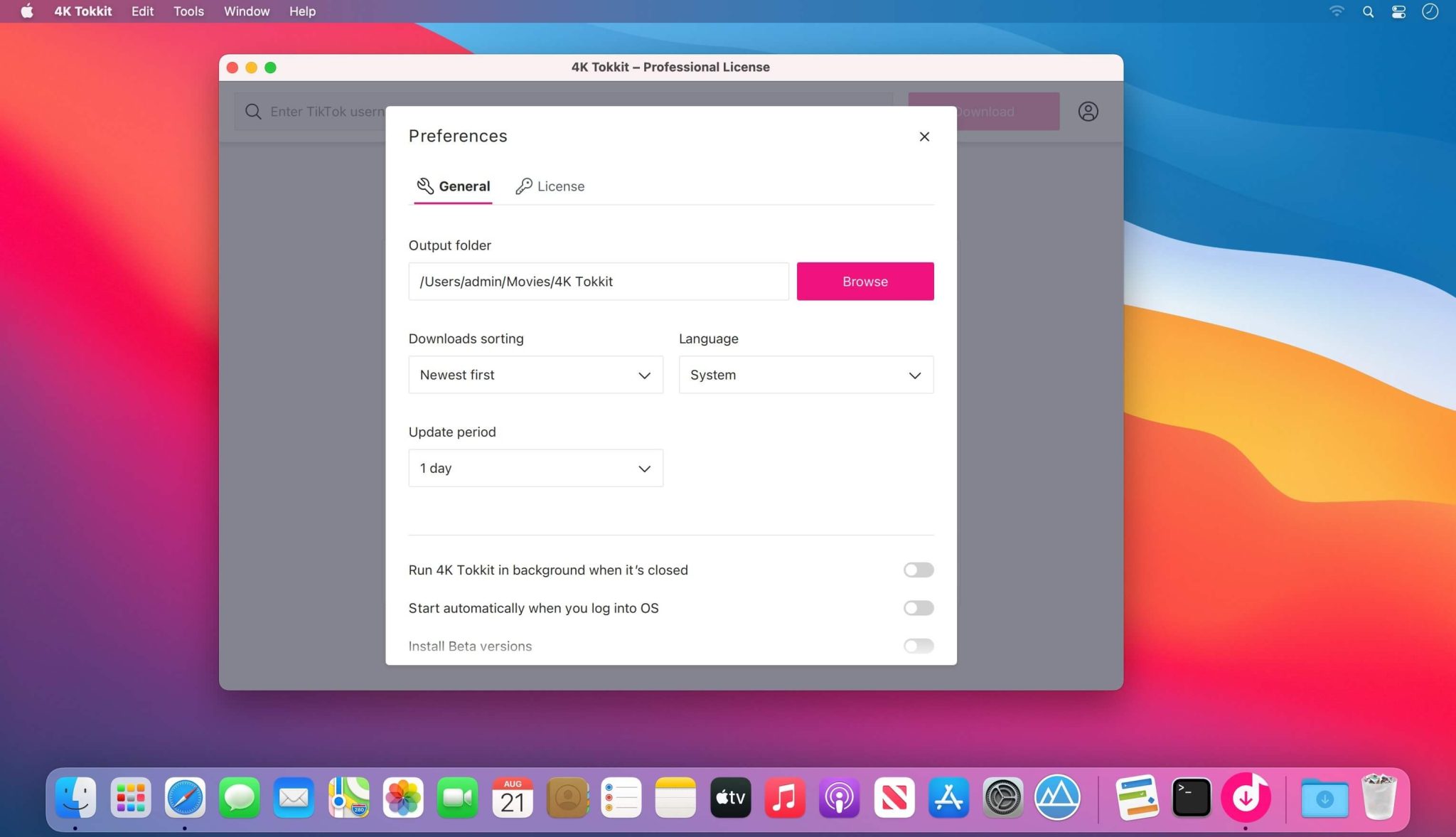Image resolution: width=1456 pixels, height=837 pixels.
Task: Click the search icon in main window
Action: coord(254,110)
